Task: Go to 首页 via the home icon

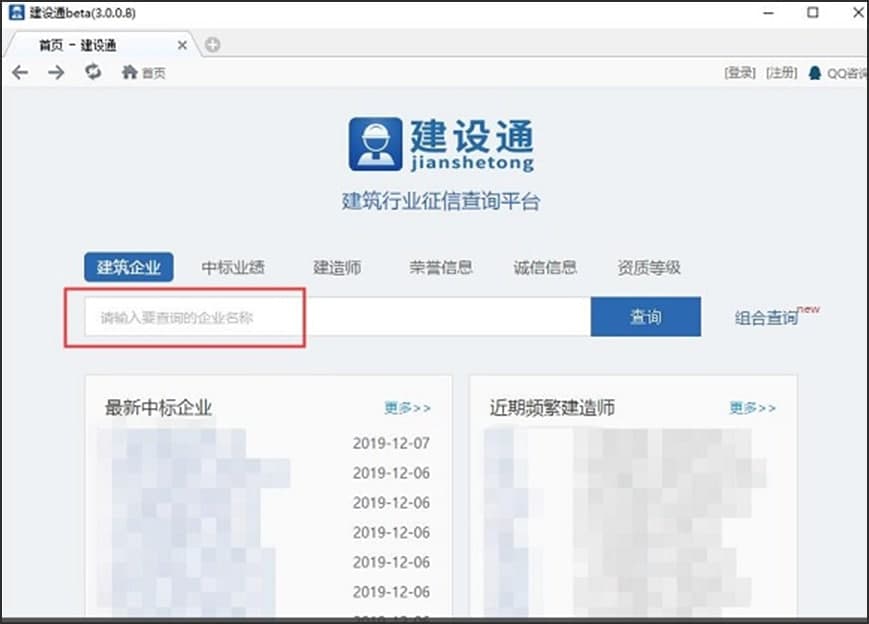Action: 130,72
